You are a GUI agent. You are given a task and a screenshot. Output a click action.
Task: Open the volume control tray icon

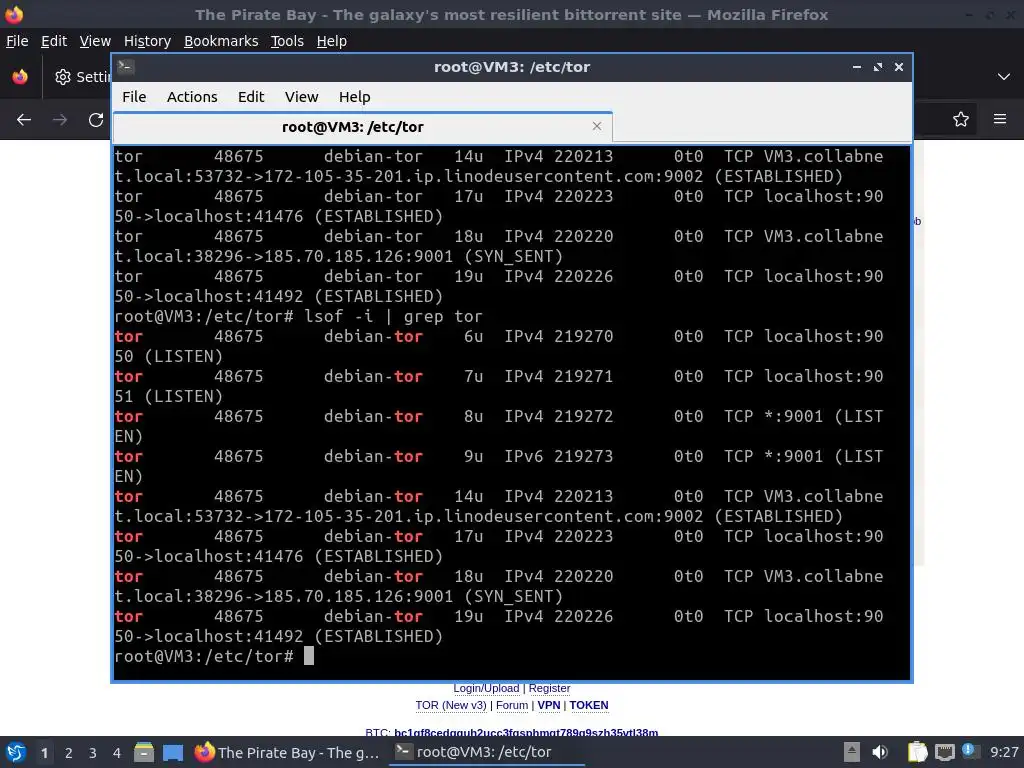tap(880, 752)
